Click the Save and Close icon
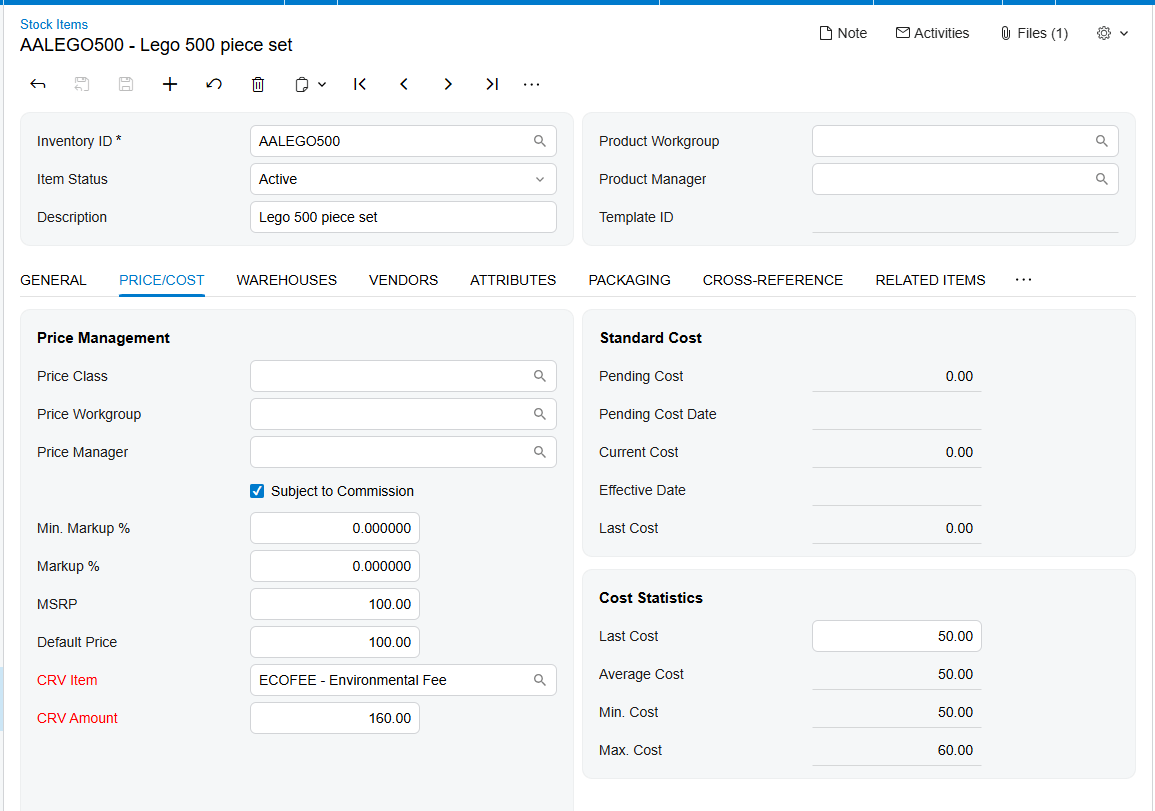Screen dimensions: 1155x811 pos(82,84)
